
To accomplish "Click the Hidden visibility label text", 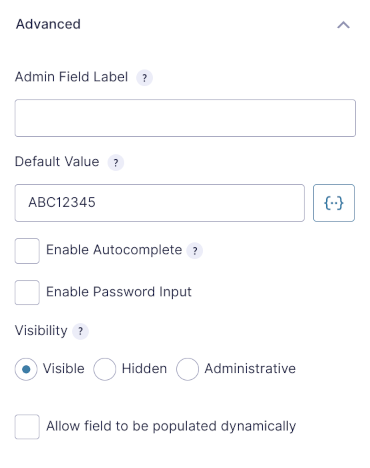I will pyautogui.click(x=144, y=369).
